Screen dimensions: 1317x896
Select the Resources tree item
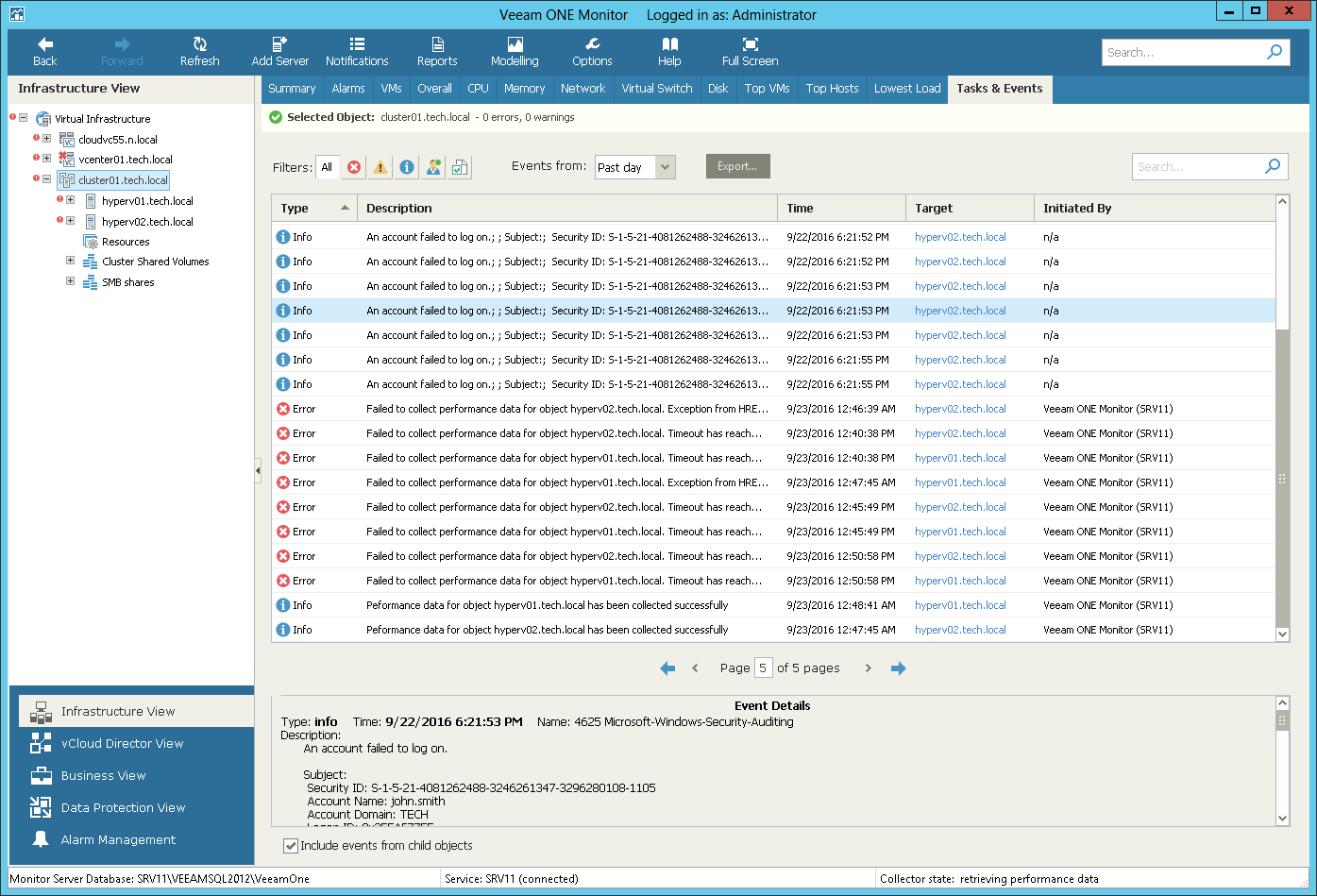(126, 242)
